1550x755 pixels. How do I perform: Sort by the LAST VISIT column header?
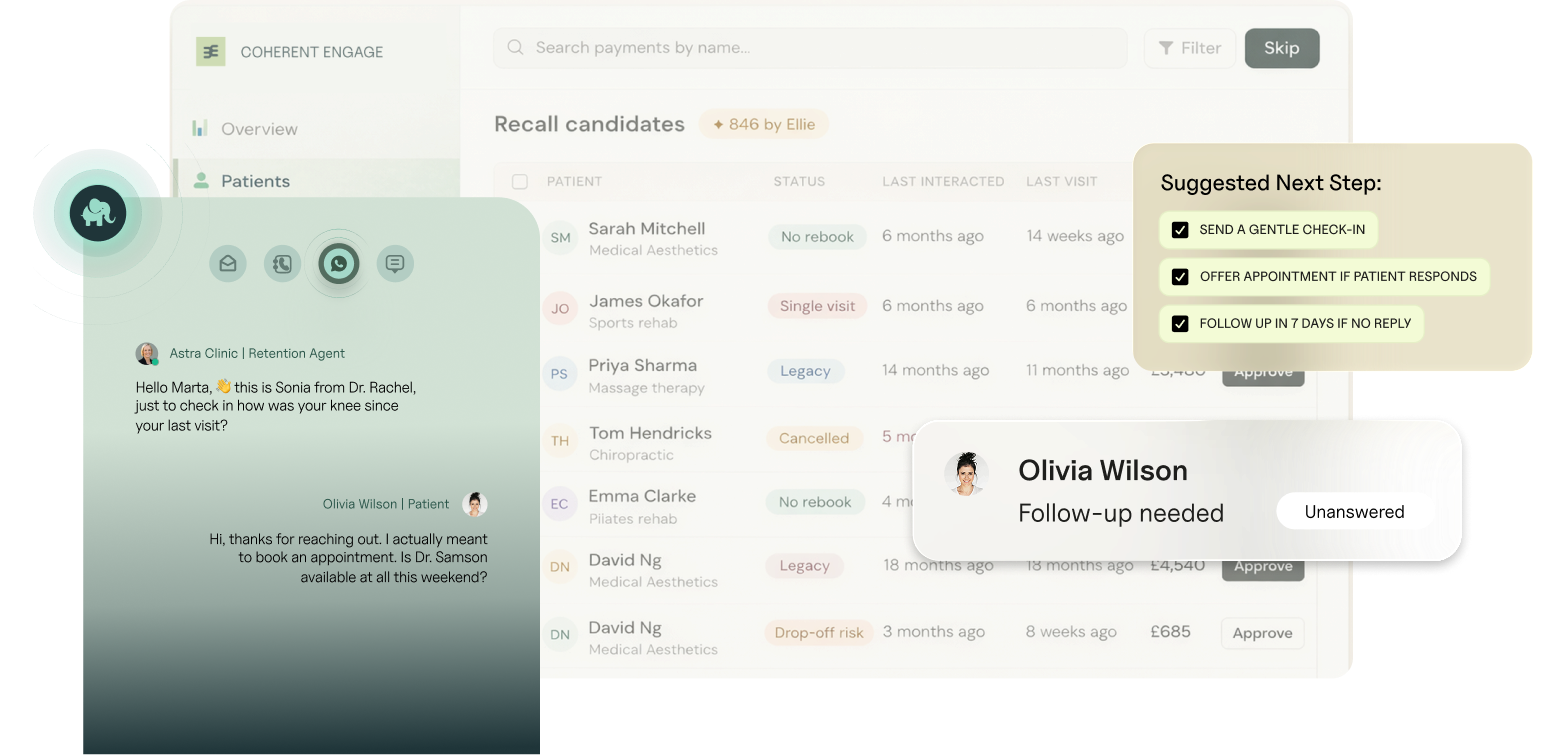1061,182
